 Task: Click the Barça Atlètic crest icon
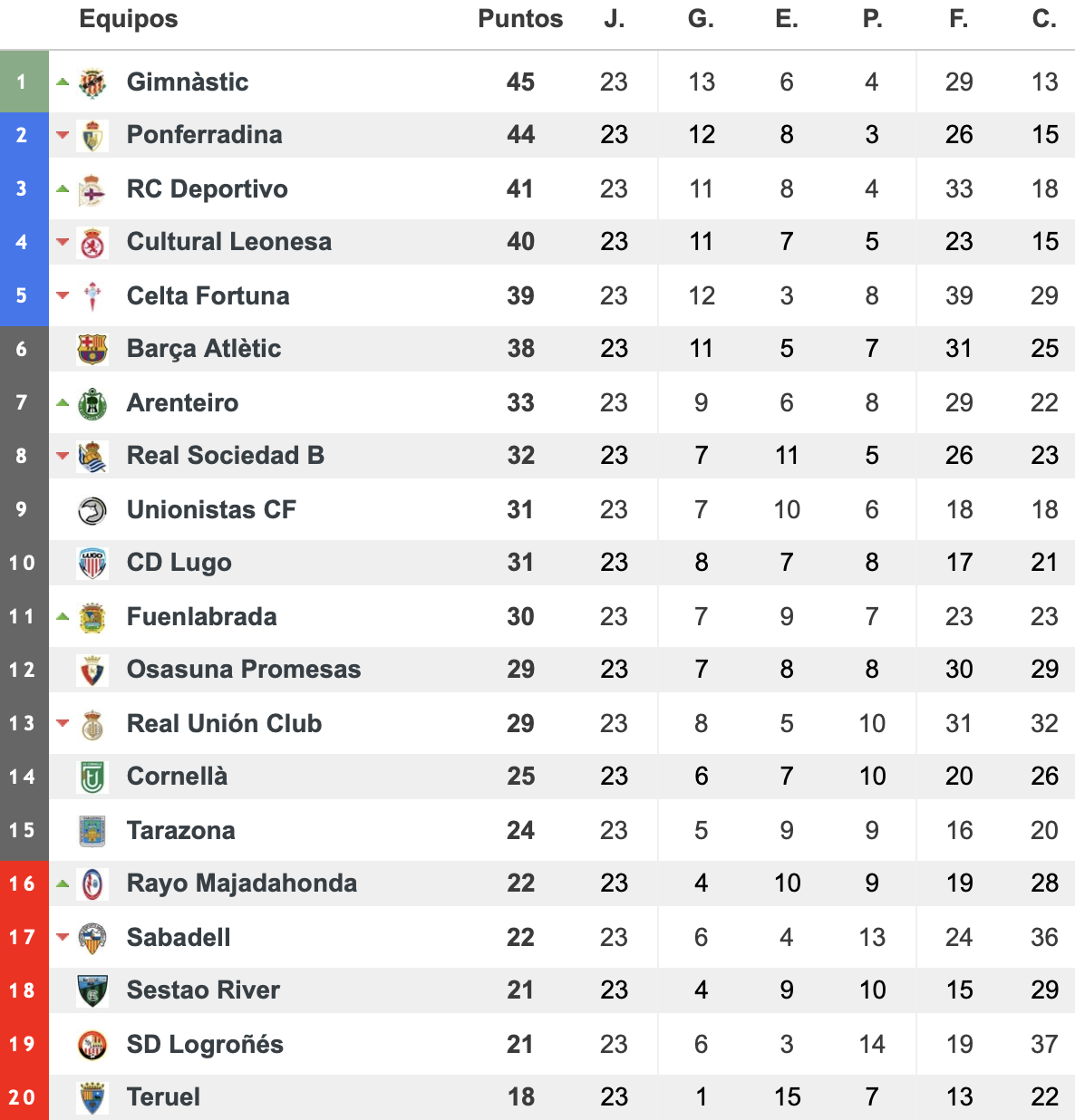pyautogui.click(x=92, y=349)
